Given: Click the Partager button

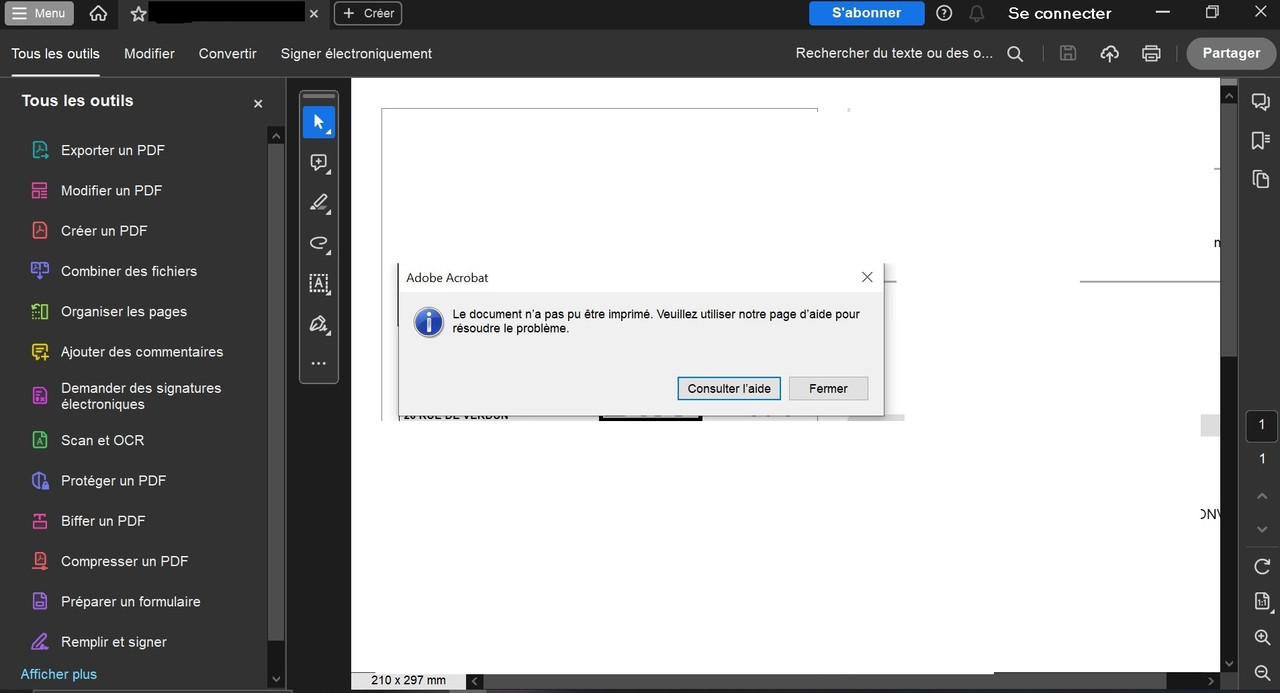Looking at the screenshot, I should point(1231,53).
